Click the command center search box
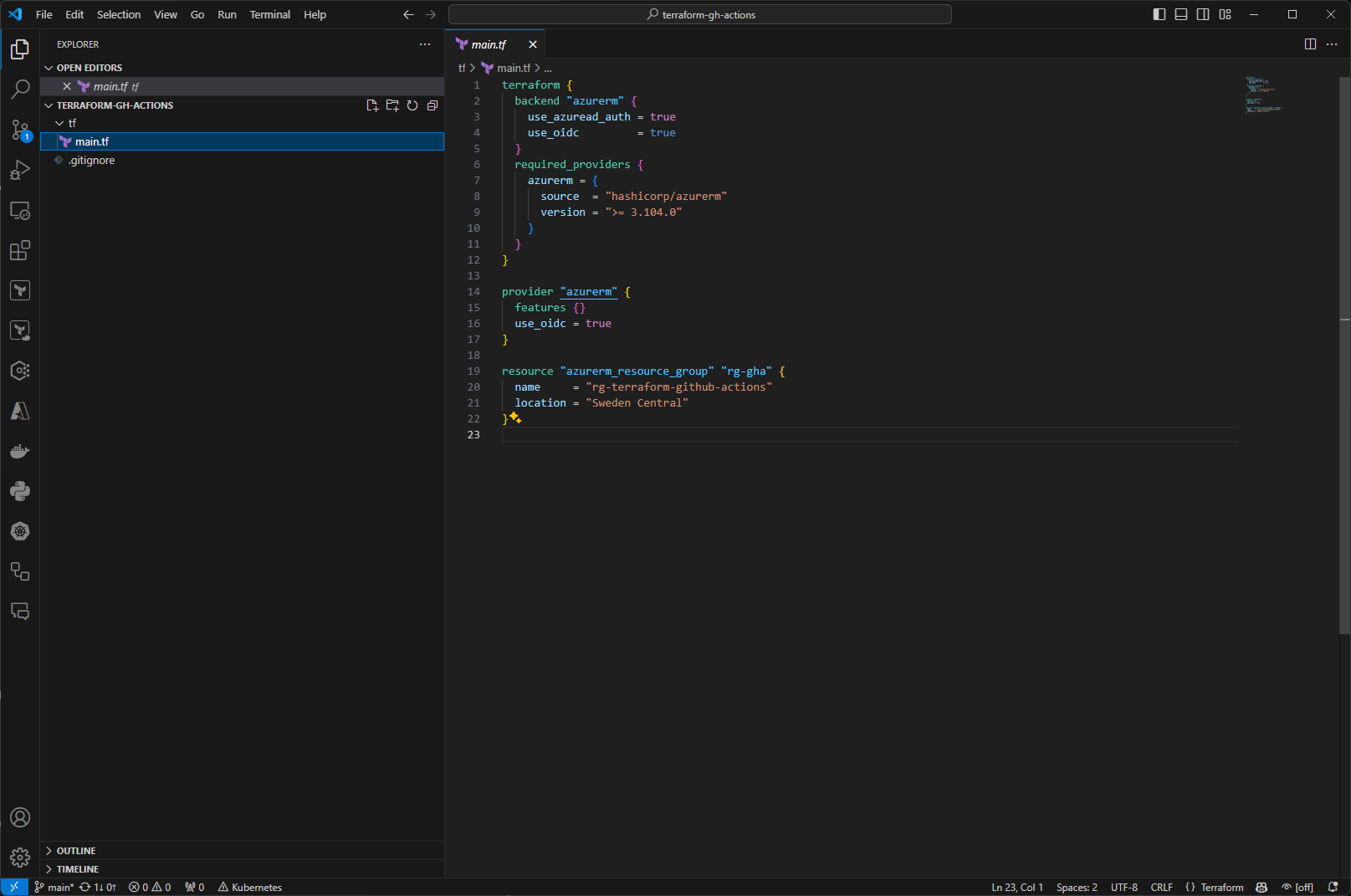 [700, 14]
